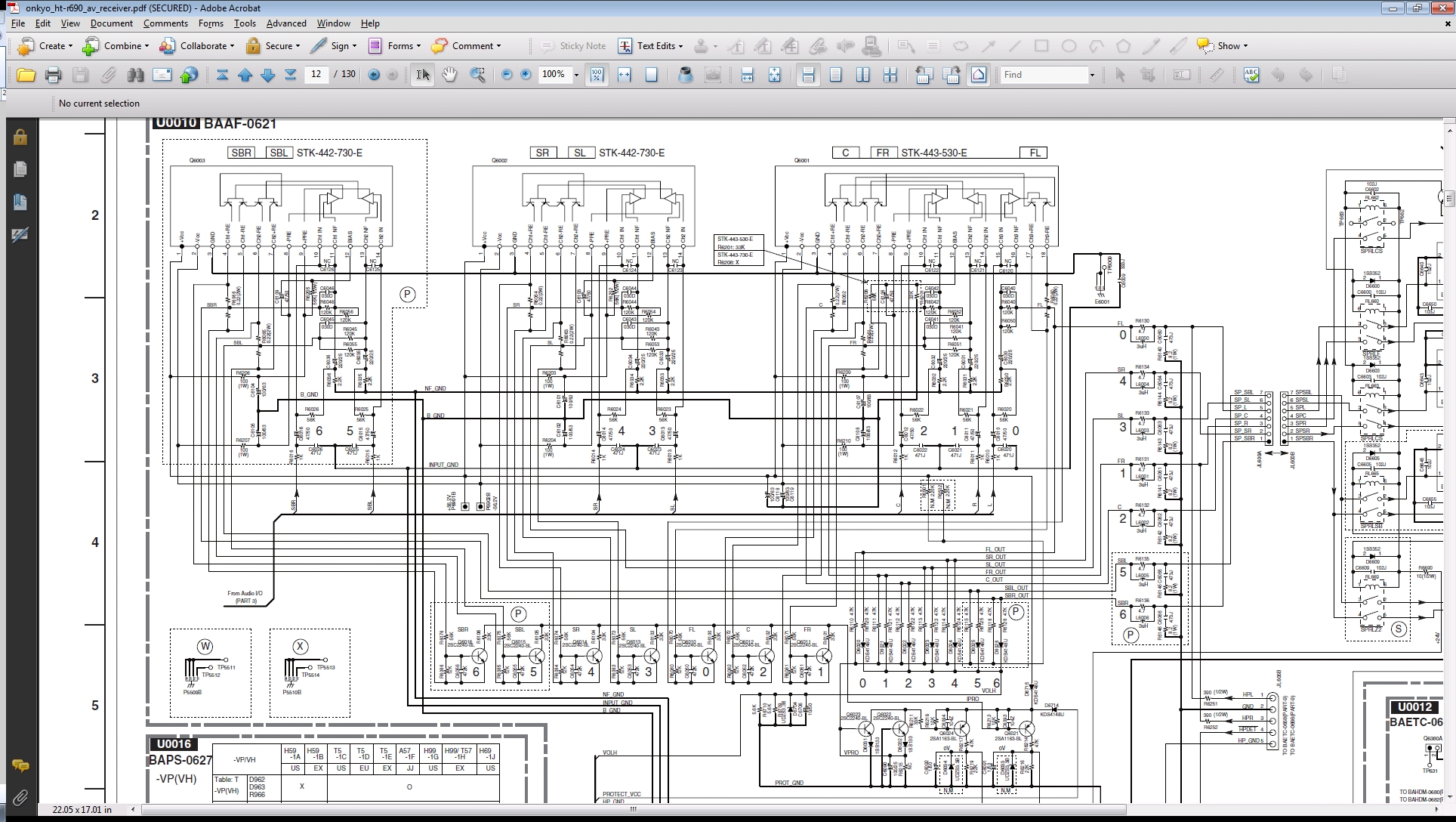
Task: Open the Document menu
Action: point(112,23)
